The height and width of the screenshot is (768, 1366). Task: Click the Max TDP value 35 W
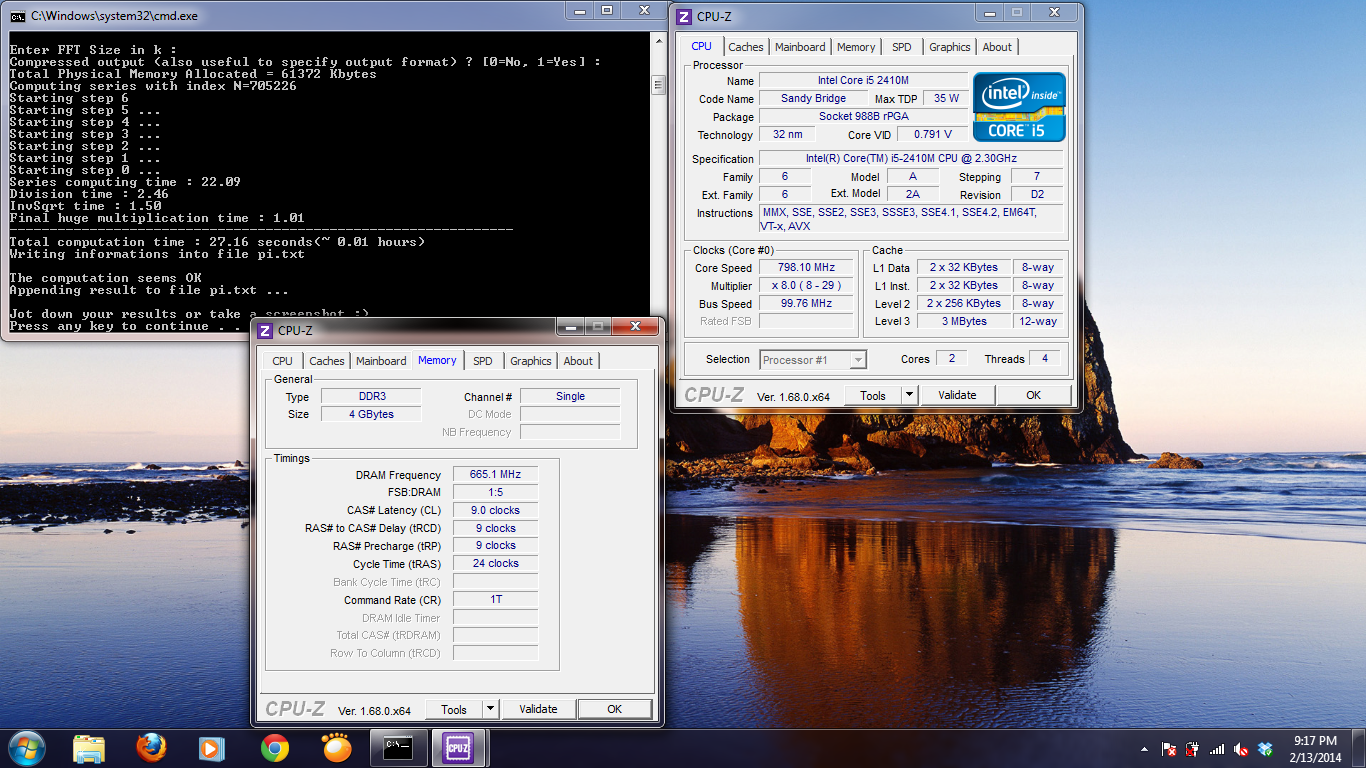click(946, 98)
